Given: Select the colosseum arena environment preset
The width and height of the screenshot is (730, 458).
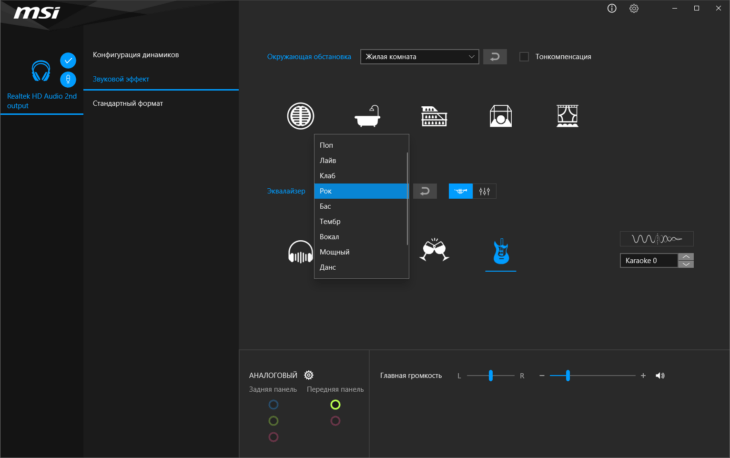Looking at the screenshot, I should (x=434, y=116).
